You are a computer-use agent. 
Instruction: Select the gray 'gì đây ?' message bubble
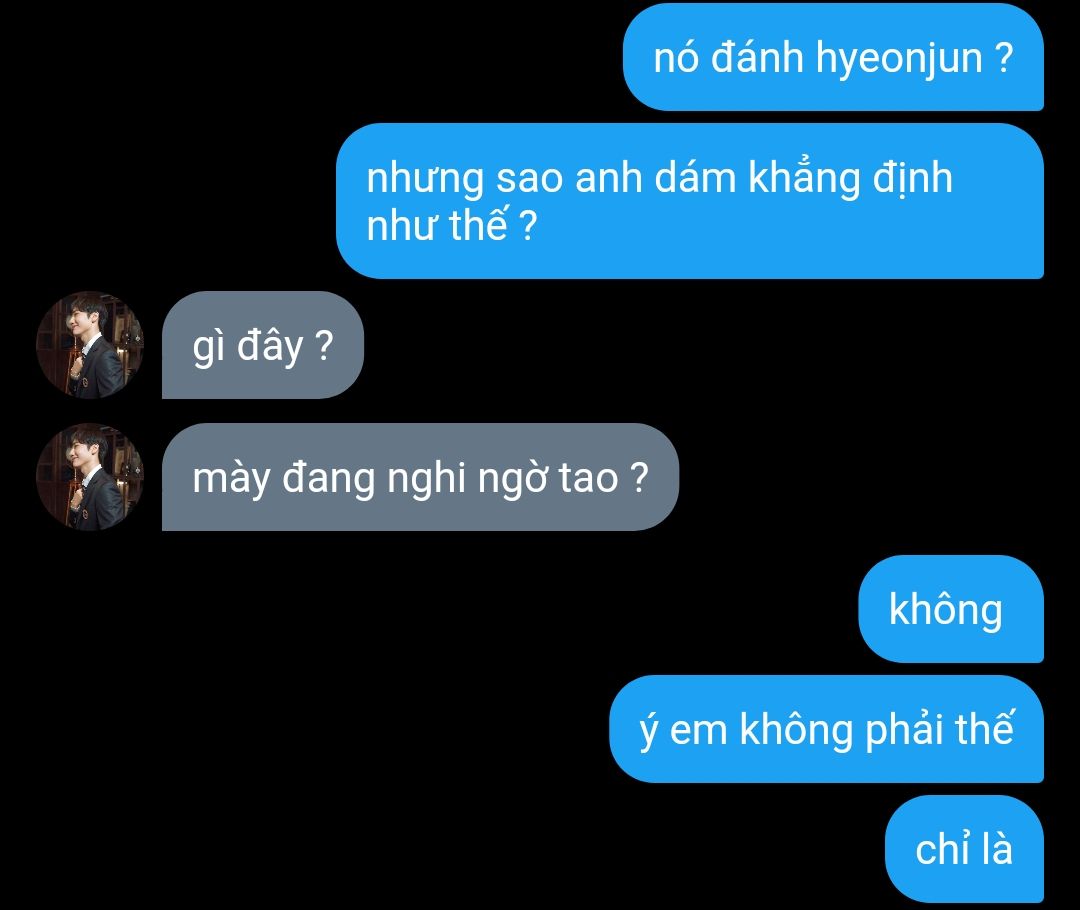pos(262,344)
